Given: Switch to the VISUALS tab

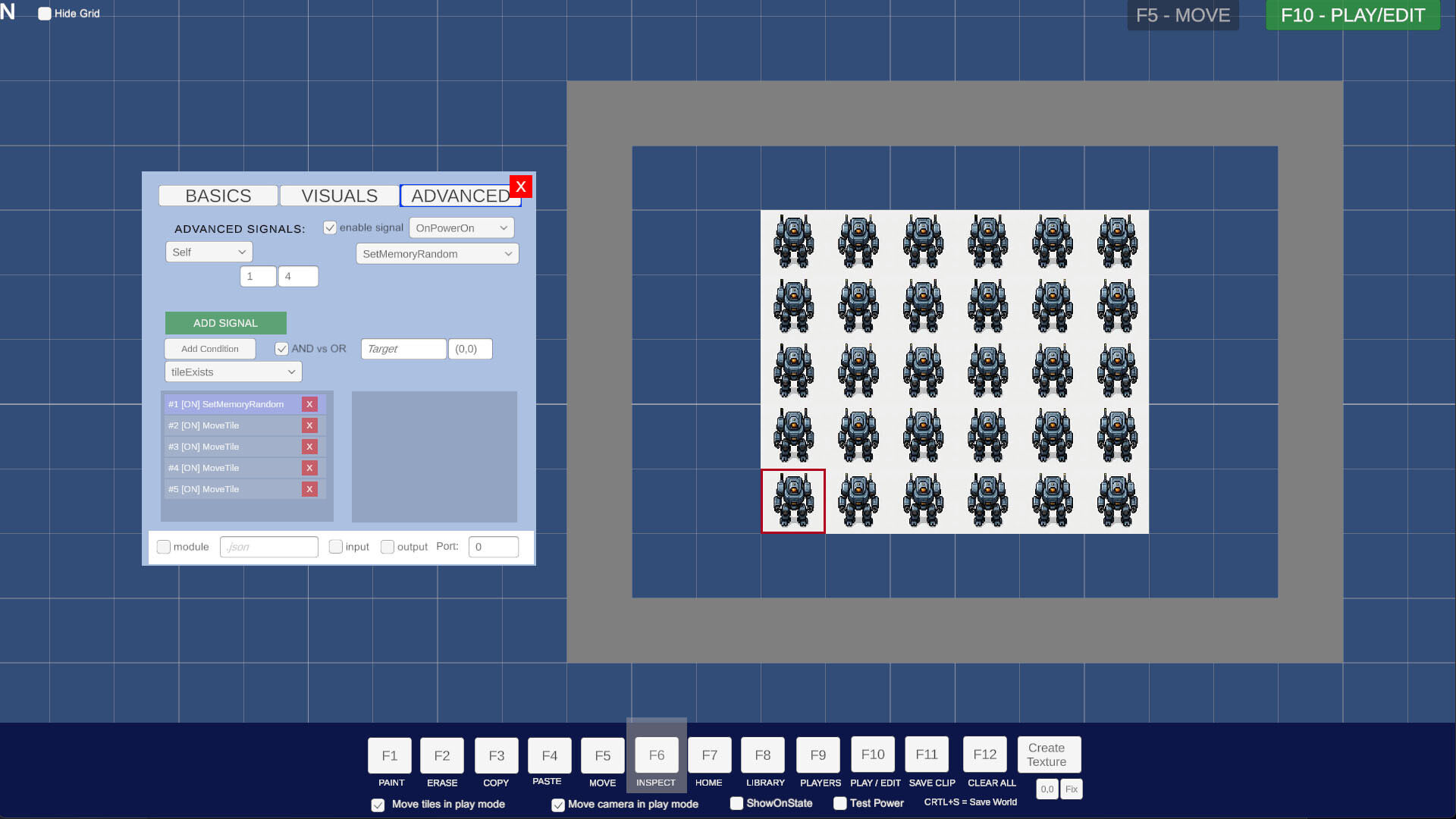Looking at the screenshot, I should [x=340, y=196].
